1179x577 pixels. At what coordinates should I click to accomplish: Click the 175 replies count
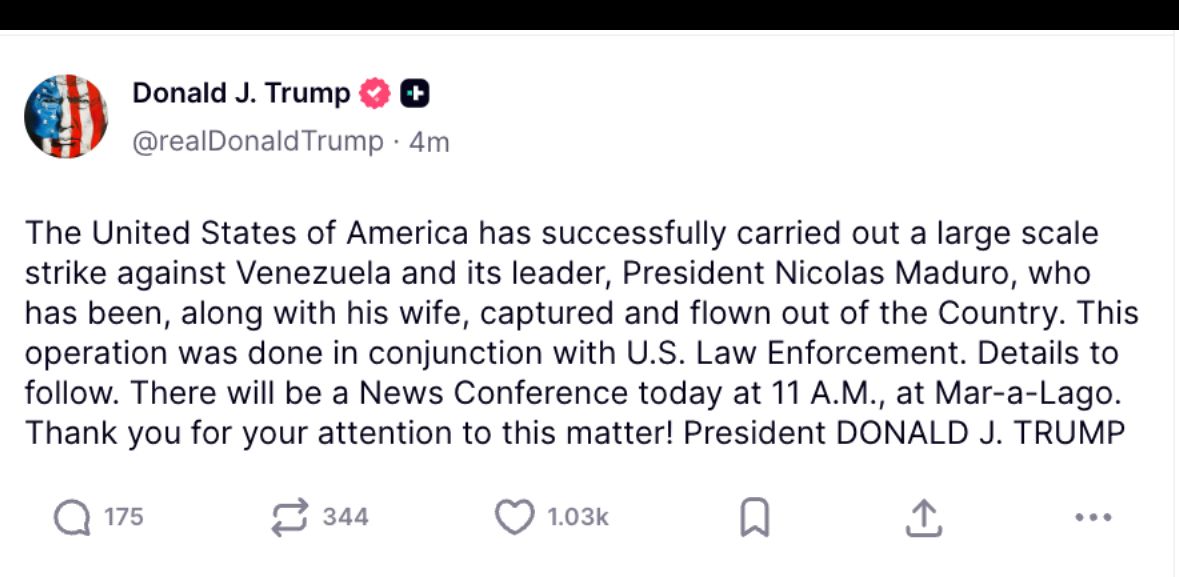124,517
